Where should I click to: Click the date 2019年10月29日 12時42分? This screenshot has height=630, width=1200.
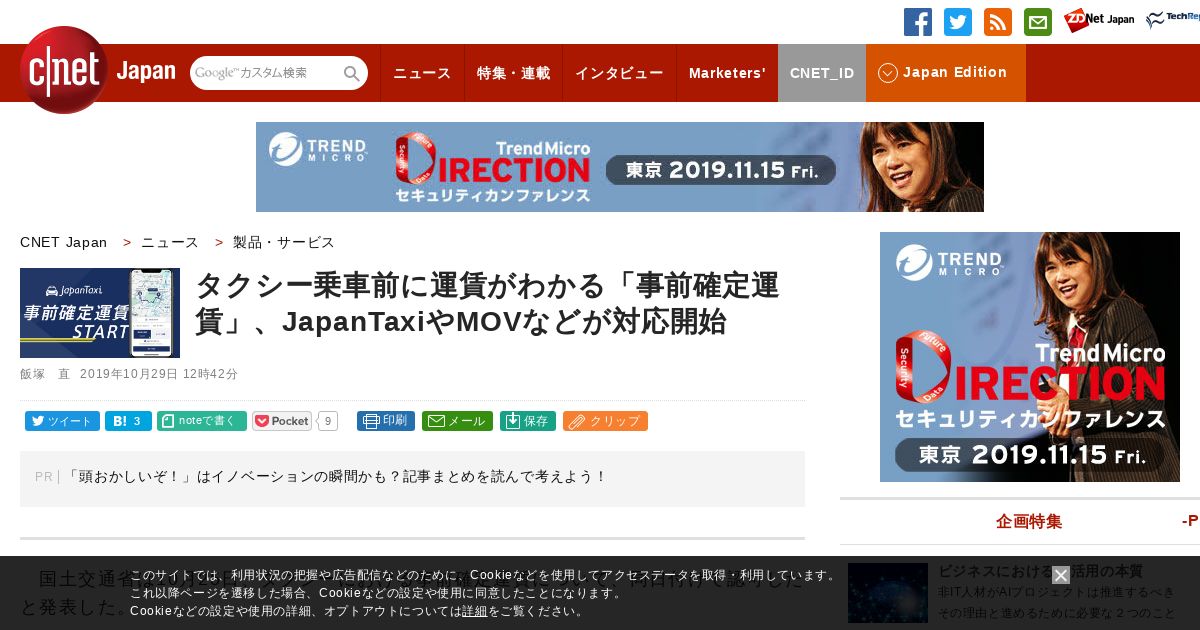click(x=159, y=374)
